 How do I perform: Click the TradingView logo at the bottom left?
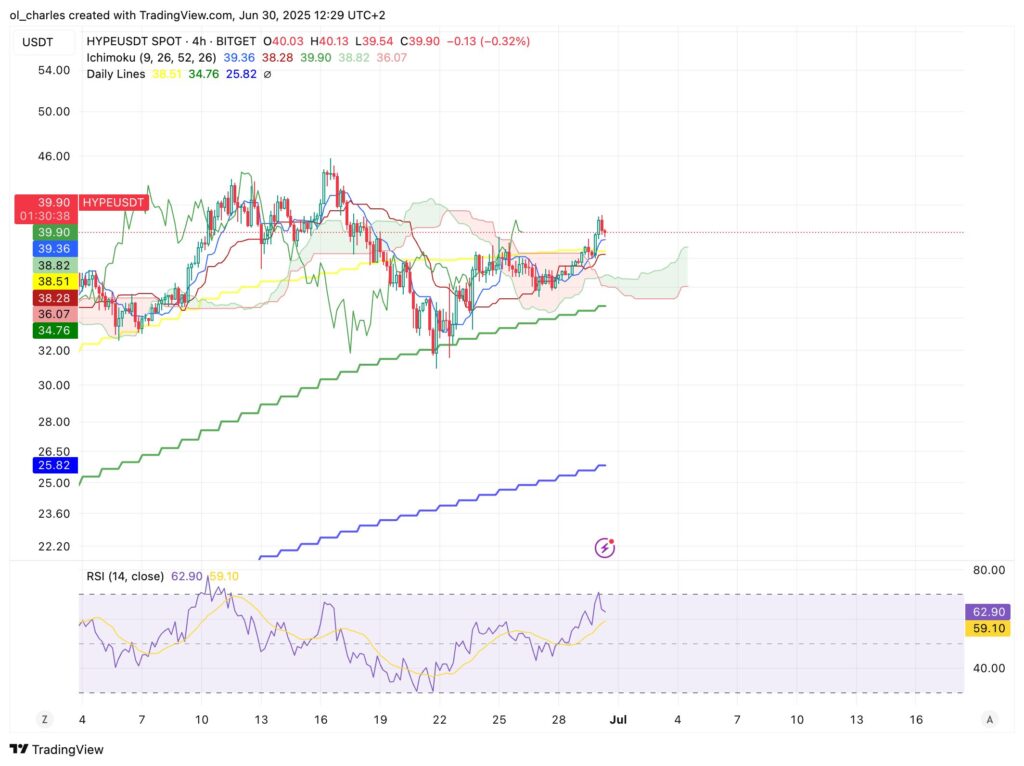click(x=56, y=749)
